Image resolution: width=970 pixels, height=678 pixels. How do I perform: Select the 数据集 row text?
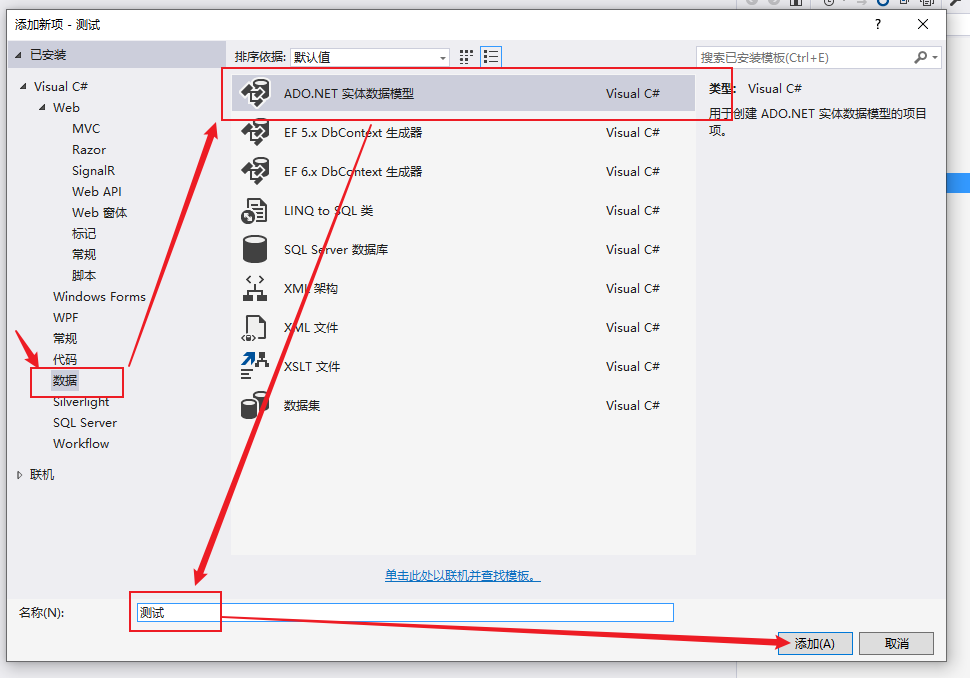(302, 406)
